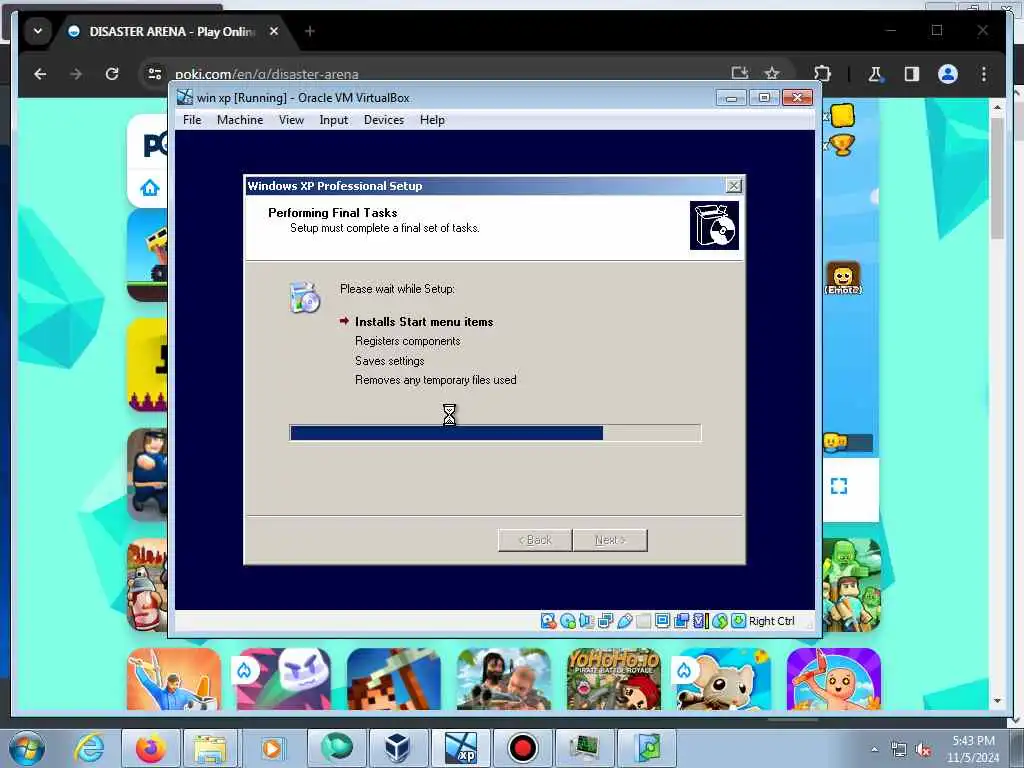The image size is (1024, 768).
Task: Open the system monitor taskbar icon
Action: click(x=584, y=748)
